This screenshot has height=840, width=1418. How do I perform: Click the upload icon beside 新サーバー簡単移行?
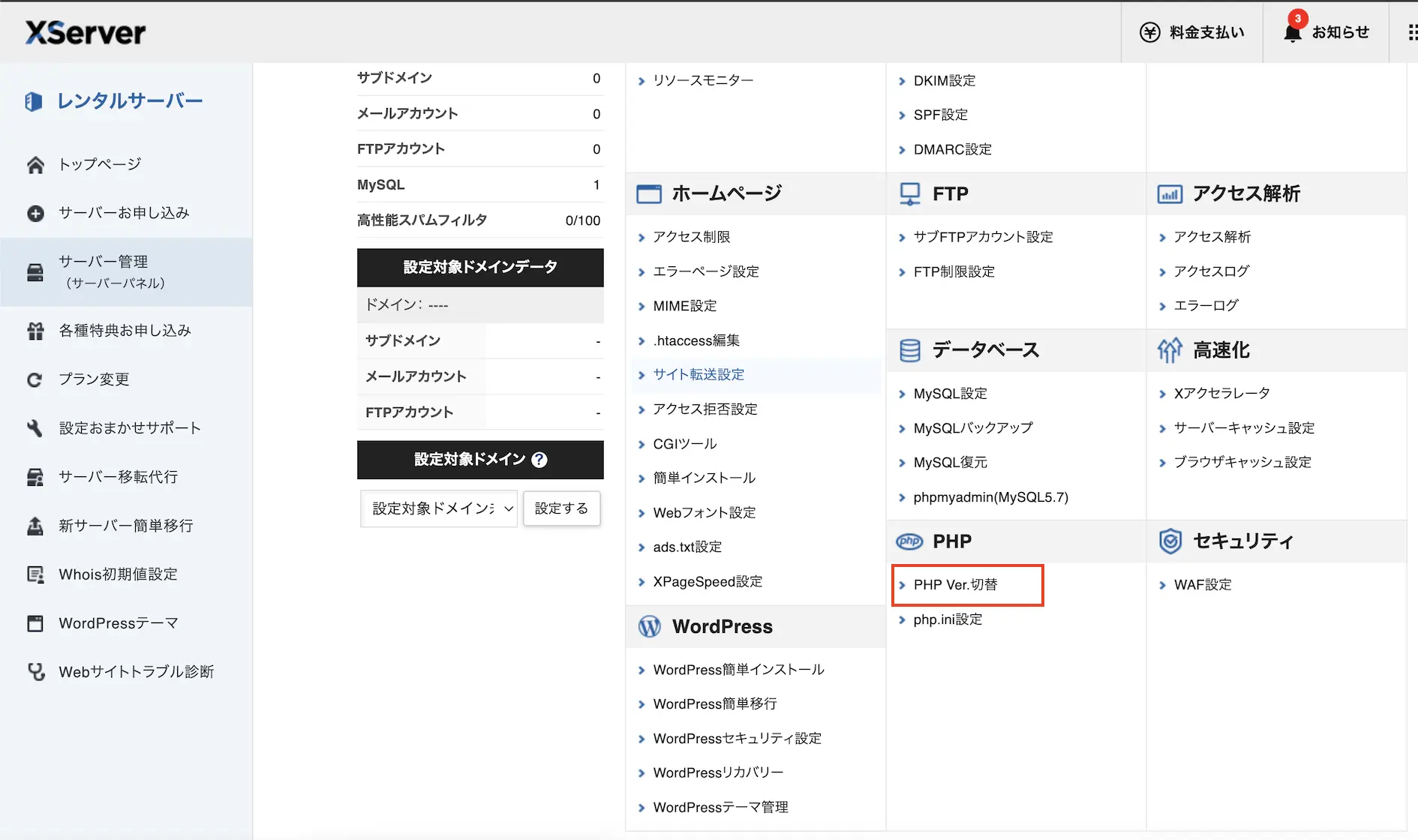pos(35,526)
